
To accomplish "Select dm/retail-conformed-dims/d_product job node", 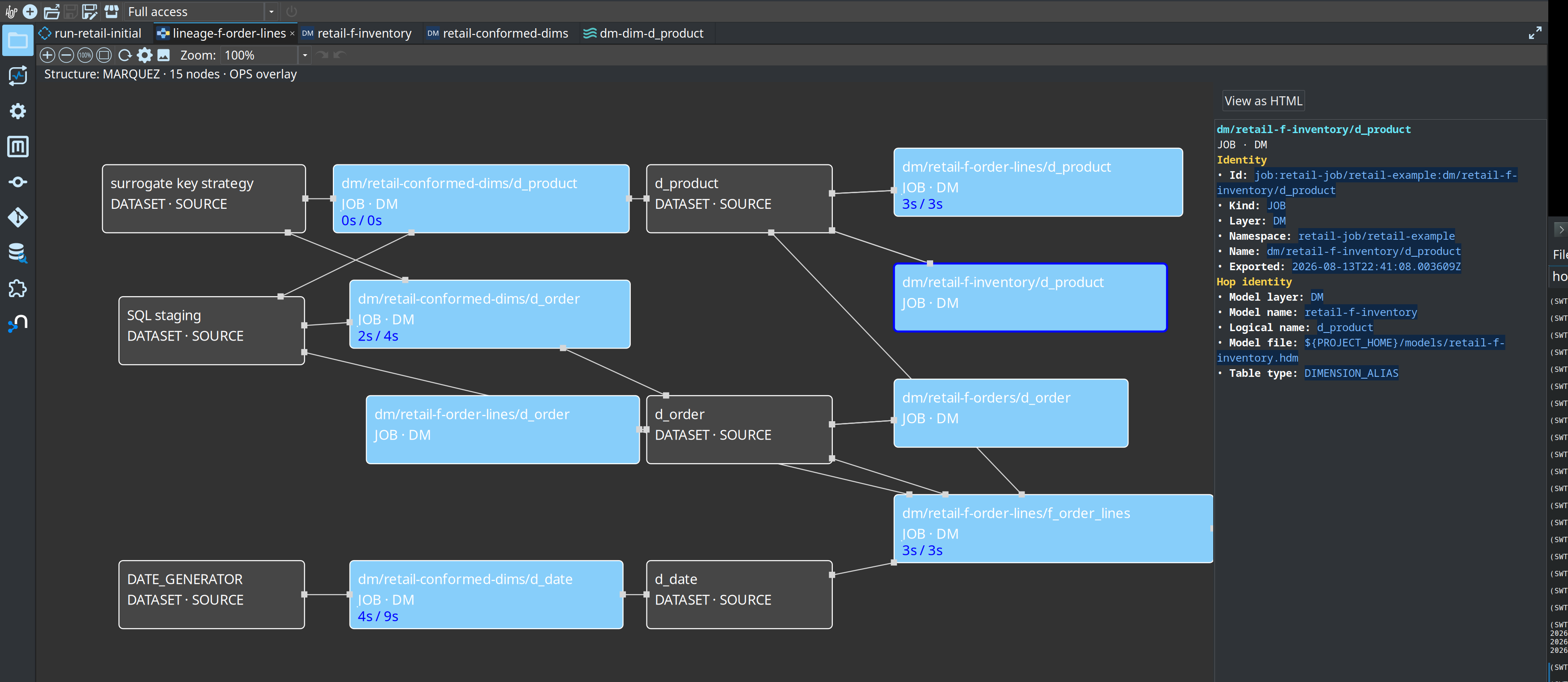I will click(481, 199).
